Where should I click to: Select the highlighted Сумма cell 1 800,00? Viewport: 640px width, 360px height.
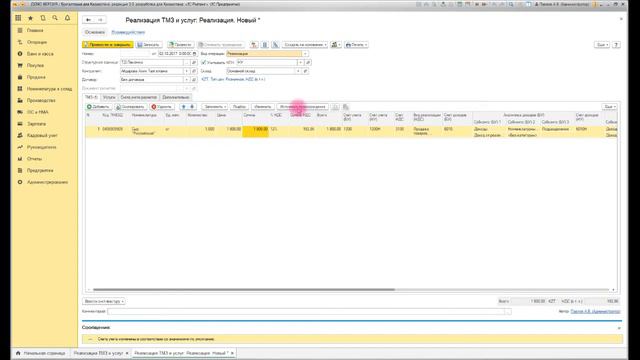coord(256,131)
